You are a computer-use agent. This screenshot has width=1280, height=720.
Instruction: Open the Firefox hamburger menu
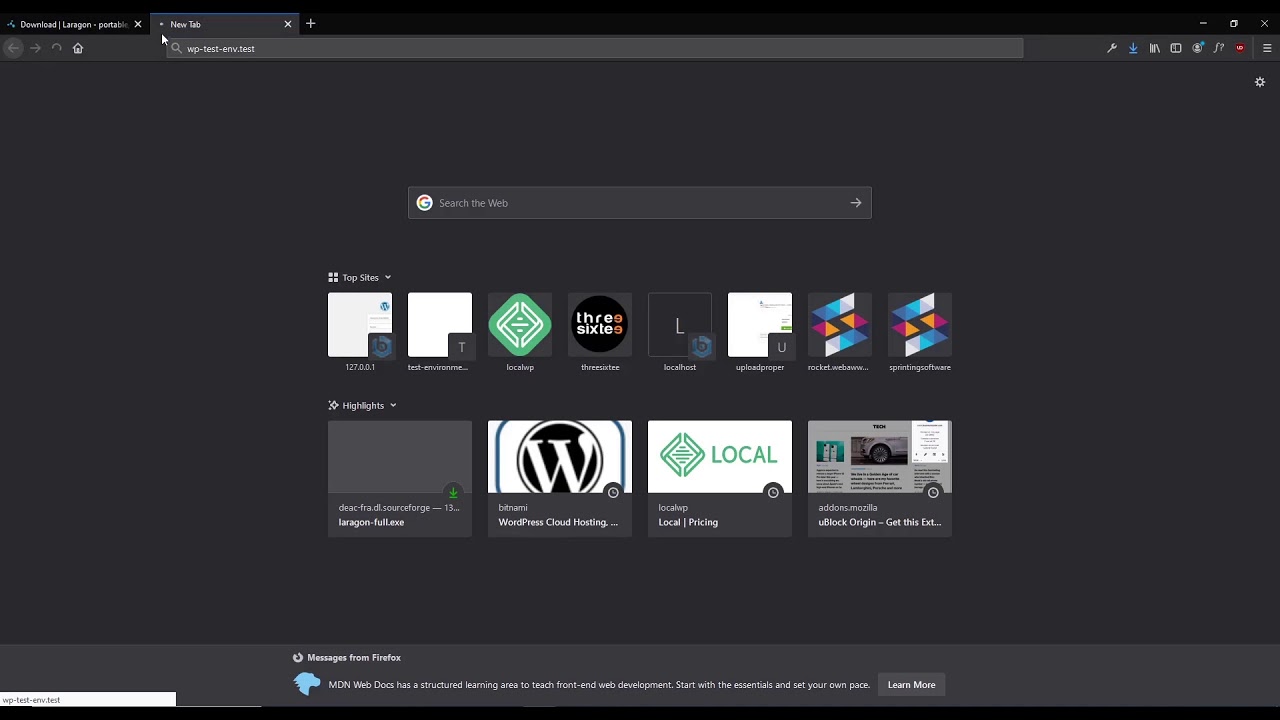pyautogui.click(x=1267, y=48)
